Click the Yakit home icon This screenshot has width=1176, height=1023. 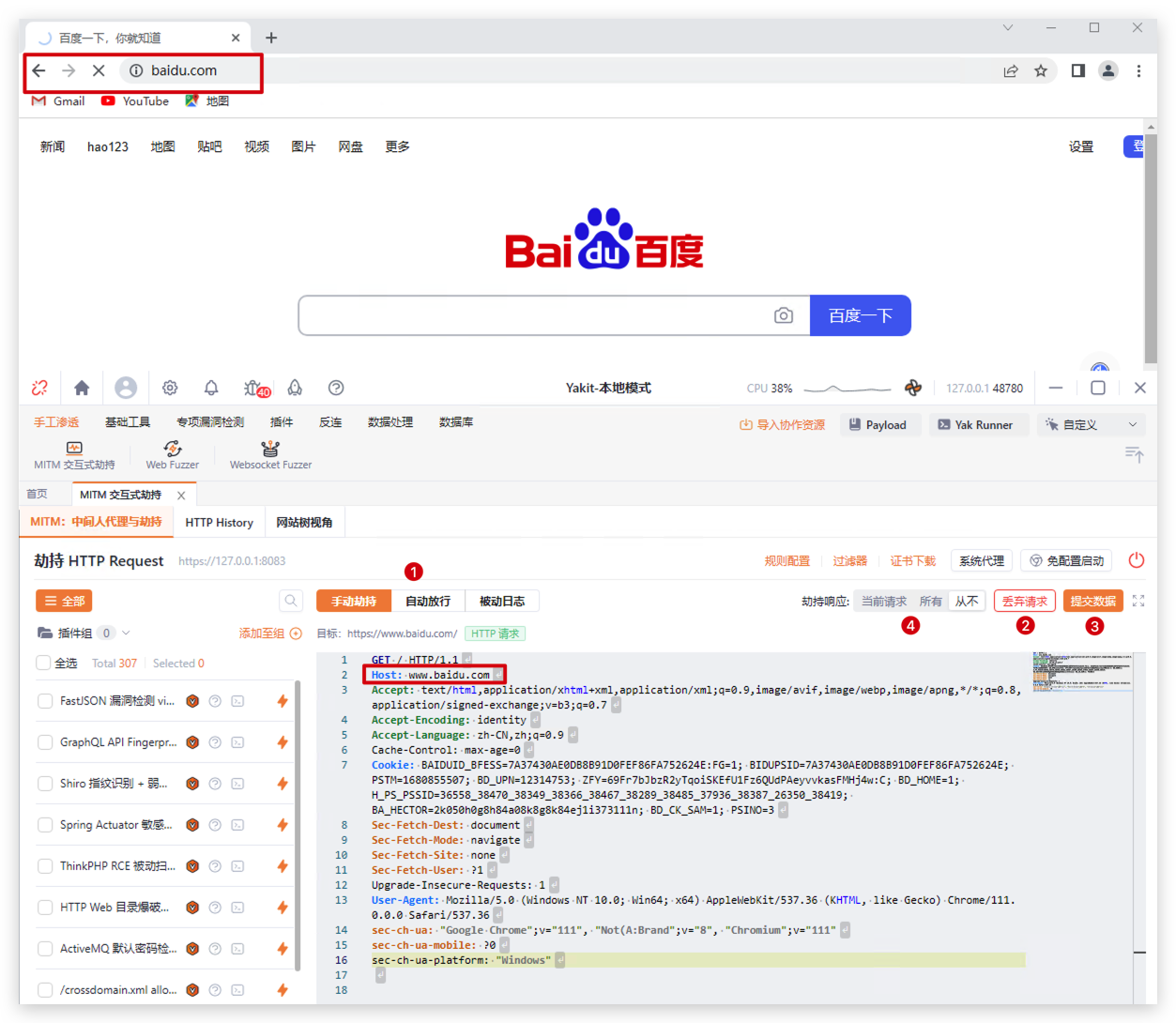point(82,388)
